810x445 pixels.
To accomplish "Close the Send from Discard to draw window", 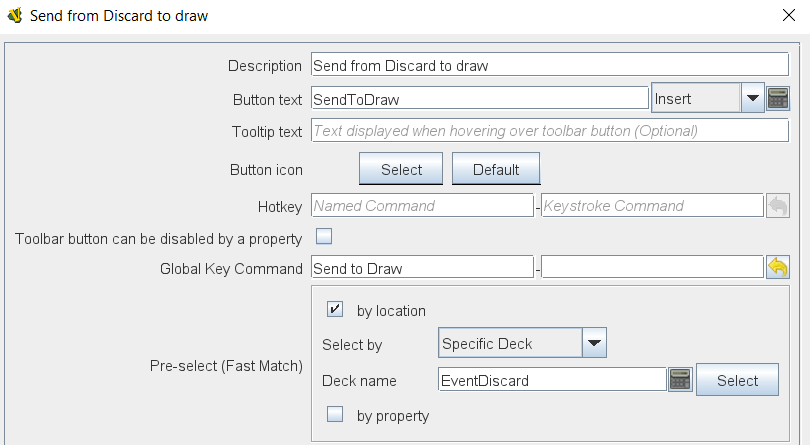I will [789, 16].
